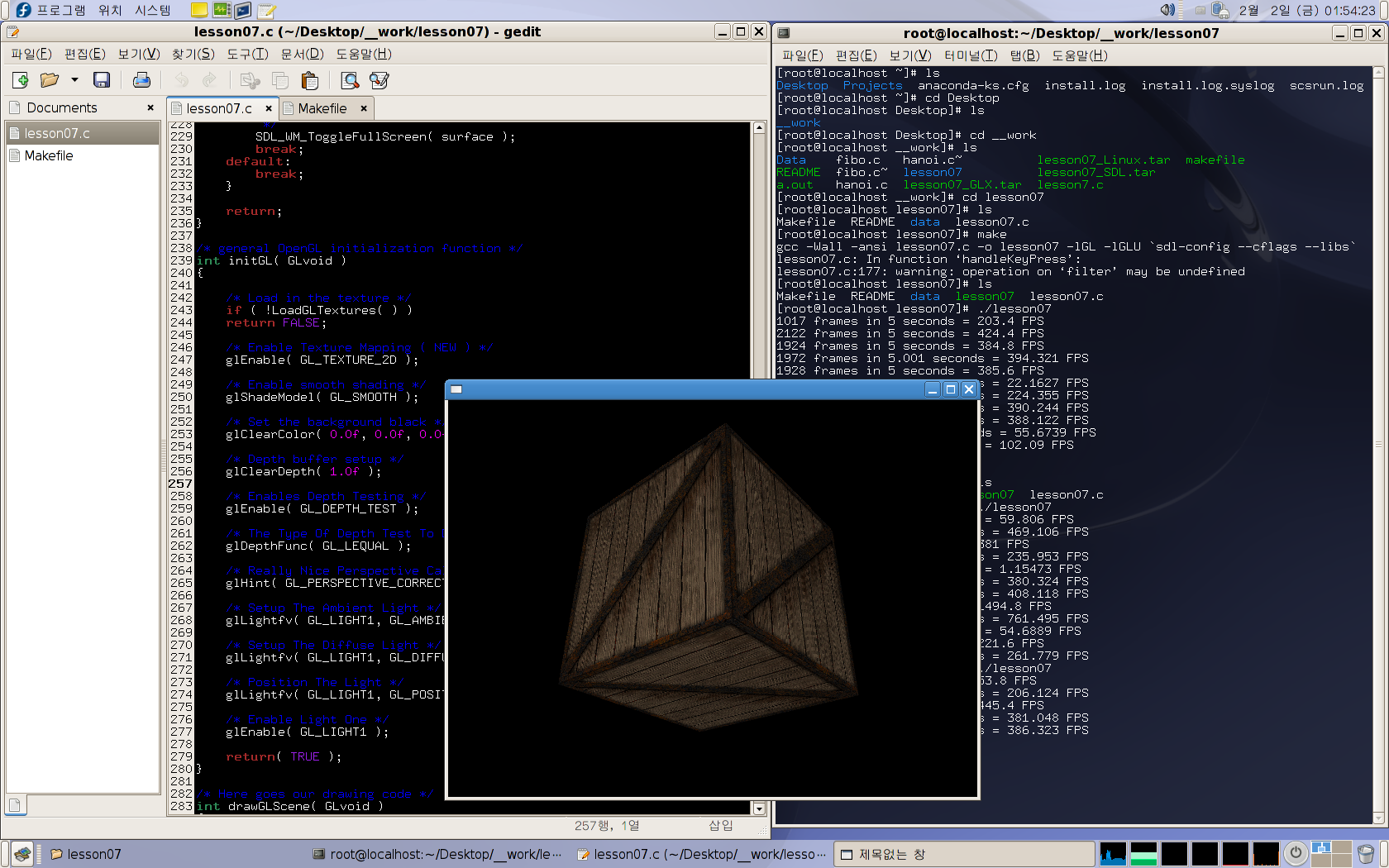Image resolution: width=1389 pixels, height=868 pixels.
Task: Close the Documents side panel
Action: [150, 107]
